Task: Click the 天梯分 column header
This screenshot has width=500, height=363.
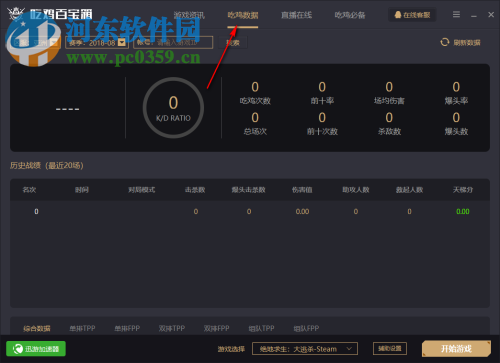Action: coord(463,190)
